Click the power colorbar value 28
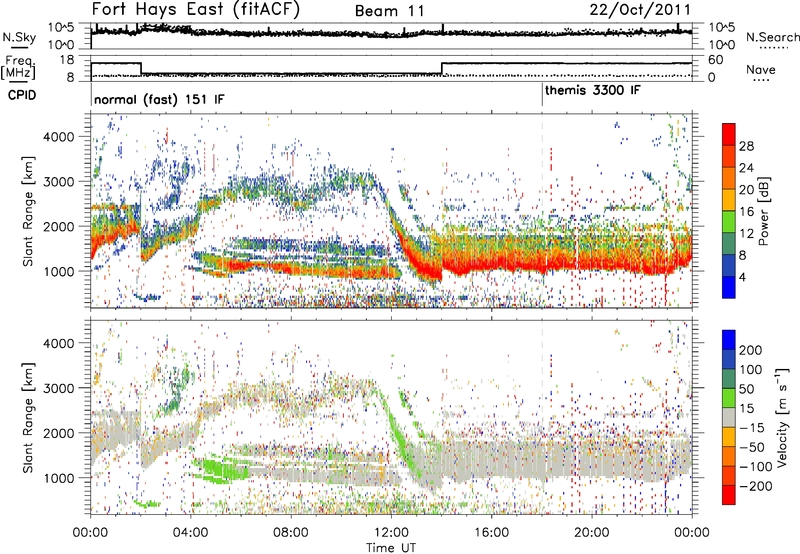The image size is (800, 554). [746, 146]
